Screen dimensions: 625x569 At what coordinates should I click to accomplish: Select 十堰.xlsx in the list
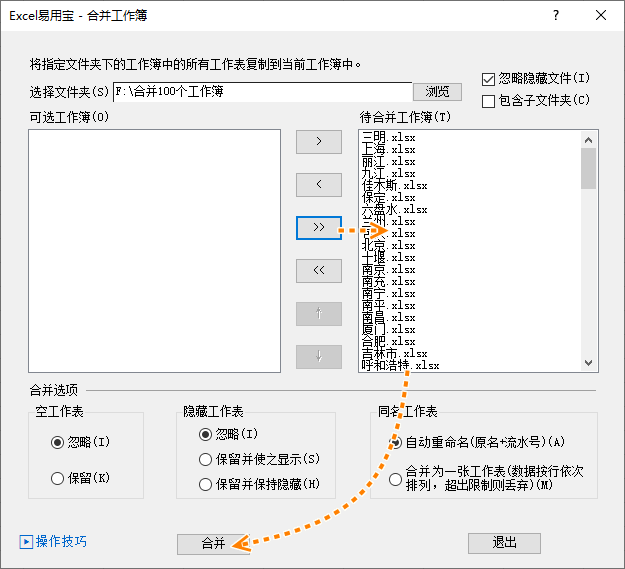pyautogui.click(x=389, y=257)
